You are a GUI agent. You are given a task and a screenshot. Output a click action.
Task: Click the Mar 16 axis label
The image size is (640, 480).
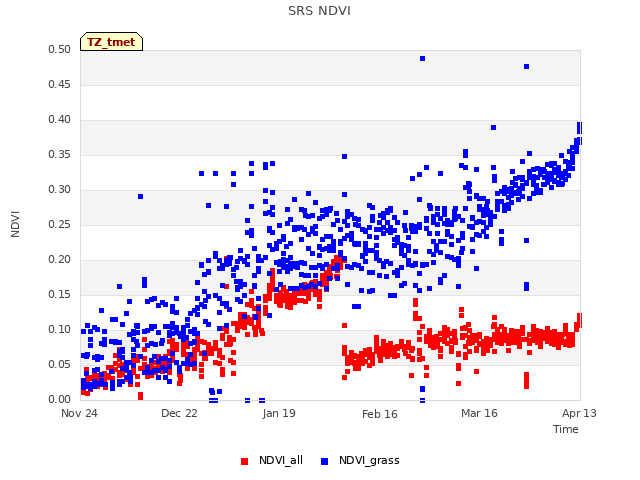point(479,413)
